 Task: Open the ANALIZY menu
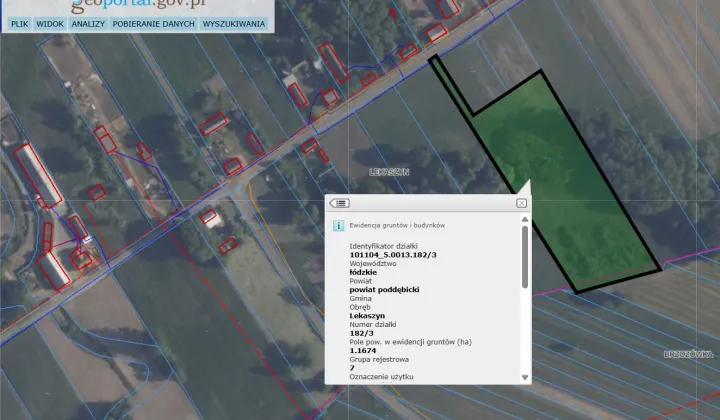[x=88, y=24]
